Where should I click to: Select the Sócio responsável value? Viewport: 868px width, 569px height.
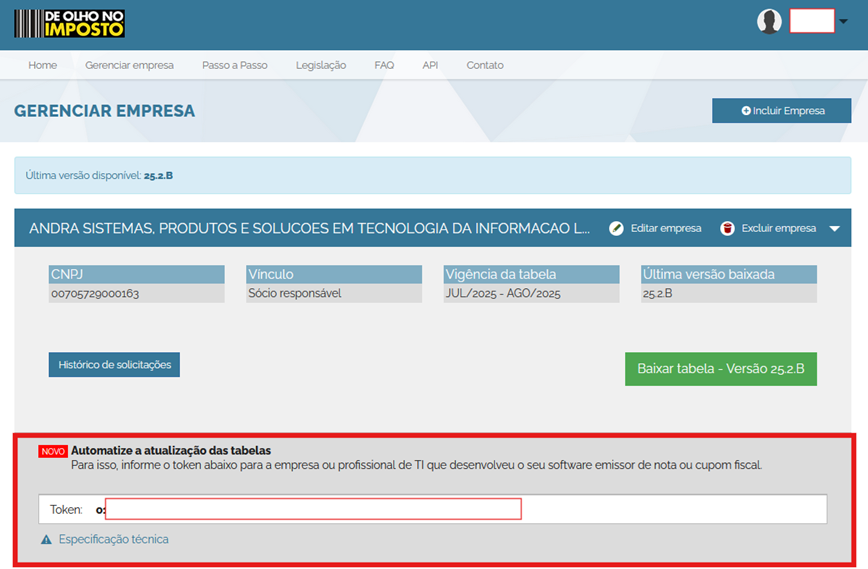(294, 293)
